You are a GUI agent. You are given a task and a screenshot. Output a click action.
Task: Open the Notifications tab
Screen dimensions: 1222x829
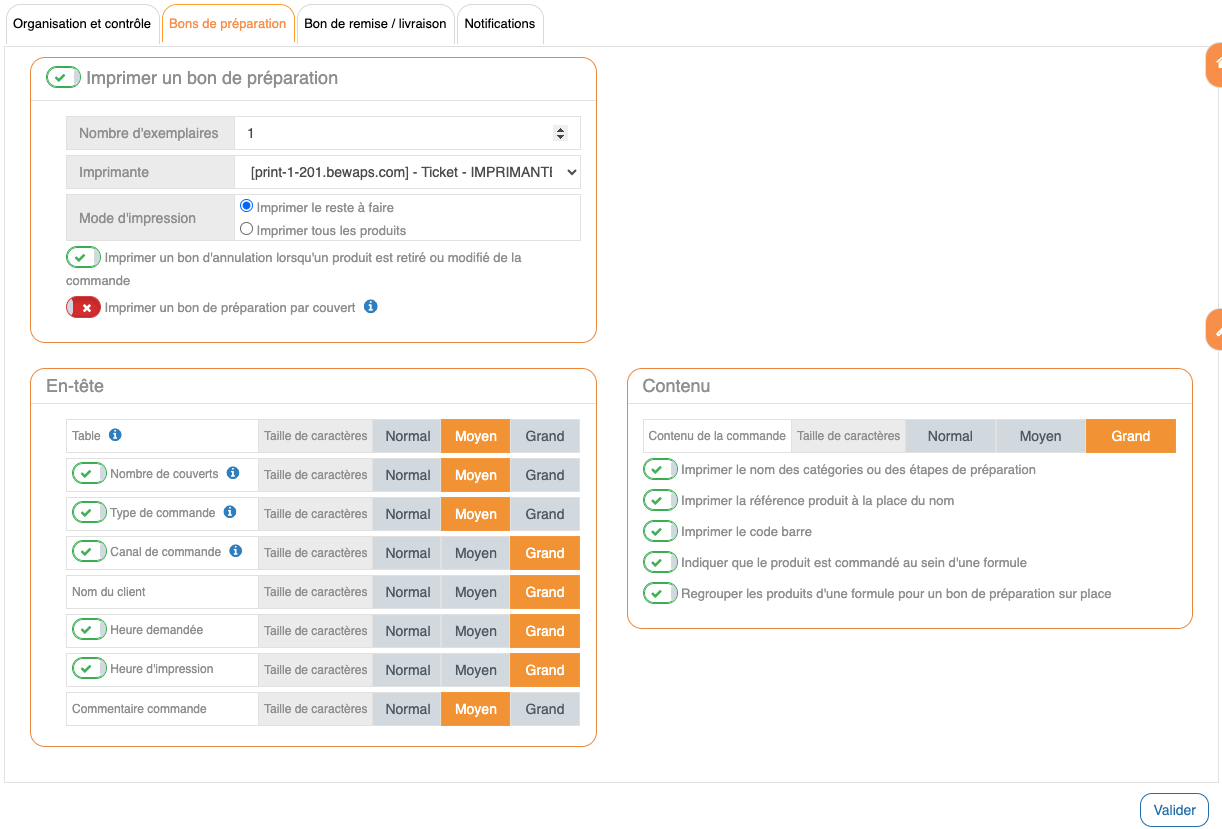pos(499,24)
